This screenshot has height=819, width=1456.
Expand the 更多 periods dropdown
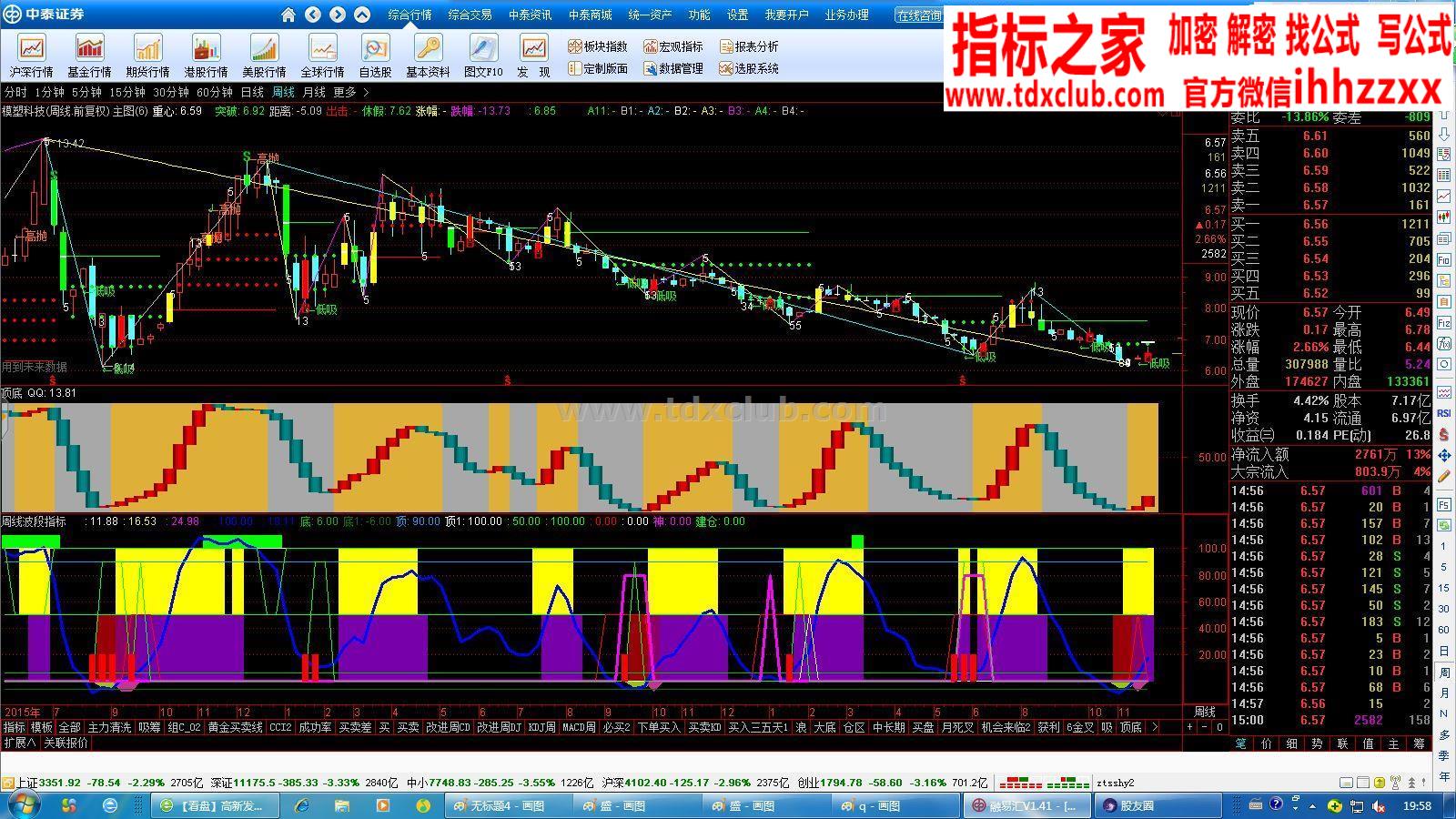(x=350, y=92)
